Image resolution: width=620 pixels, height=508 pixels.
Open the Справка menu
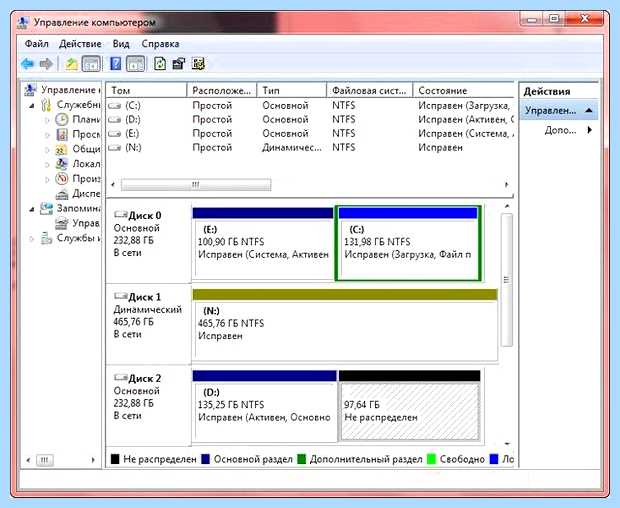160,43
